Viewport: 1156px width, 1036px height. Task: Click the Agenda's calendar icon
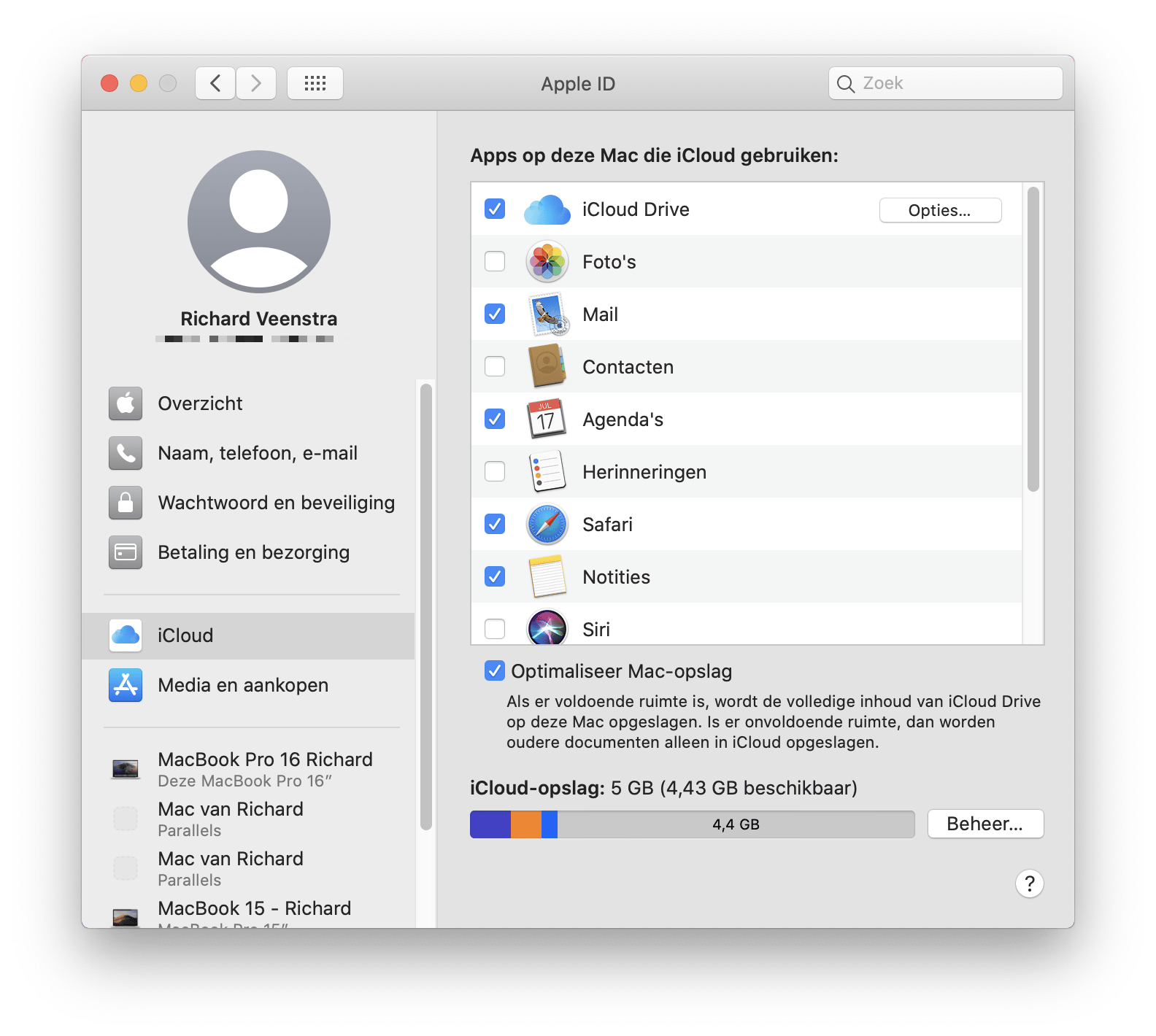546,419
